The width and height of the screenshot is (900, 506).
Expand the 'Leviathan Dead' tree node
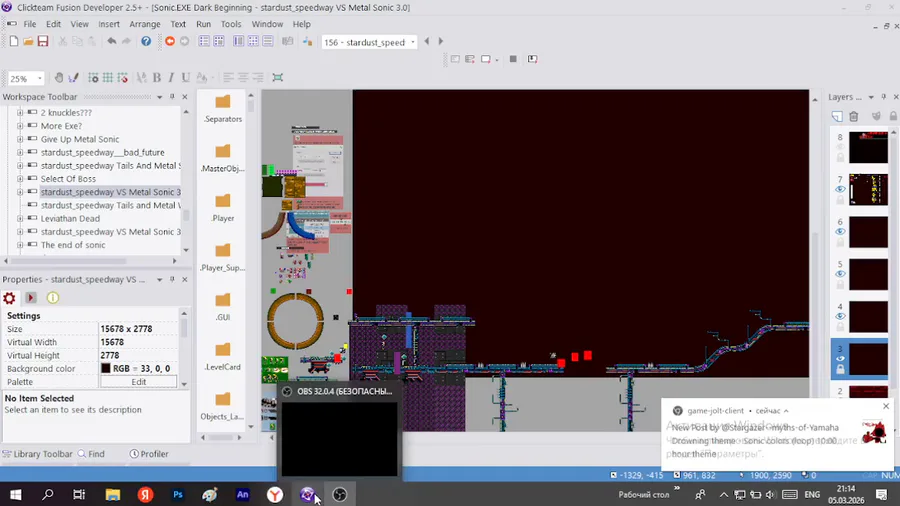(20, 218)
